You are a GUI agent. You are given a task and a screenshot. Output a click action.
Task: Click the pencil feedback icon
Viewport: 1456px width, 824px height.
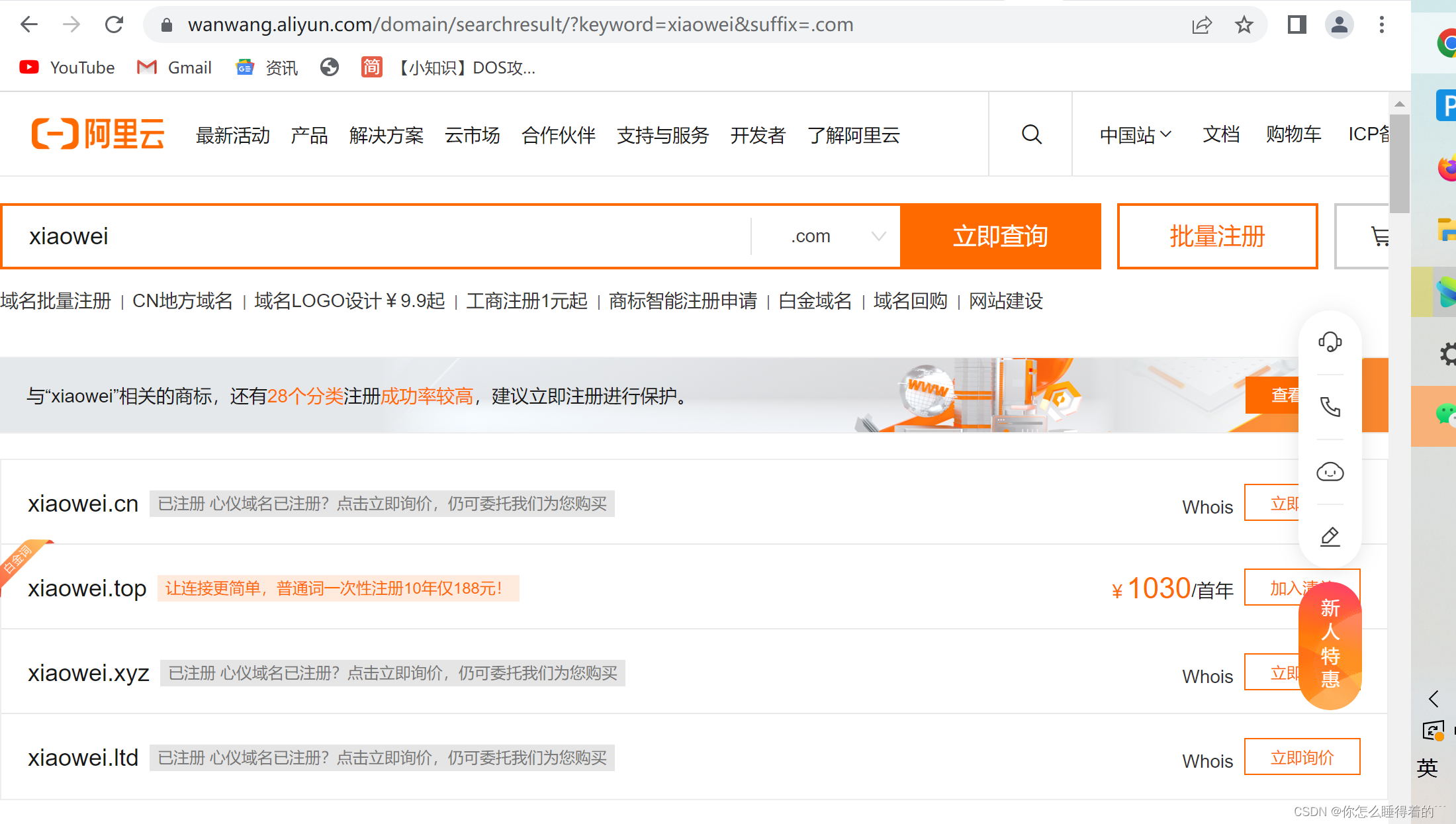[x=1330, y=536]
